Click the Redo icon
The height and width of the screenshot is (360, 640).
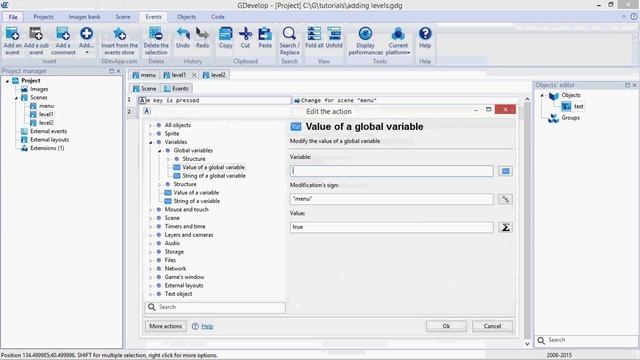(x=202, y=34)
